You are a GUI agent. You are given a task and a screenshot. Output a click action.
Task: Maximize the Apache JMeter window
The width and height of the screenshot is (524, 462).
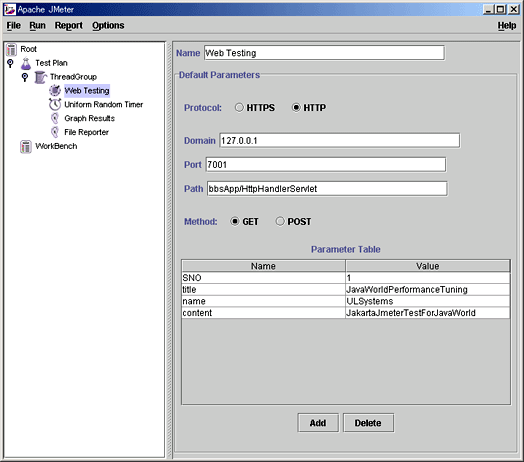click(x=500, y=9)
